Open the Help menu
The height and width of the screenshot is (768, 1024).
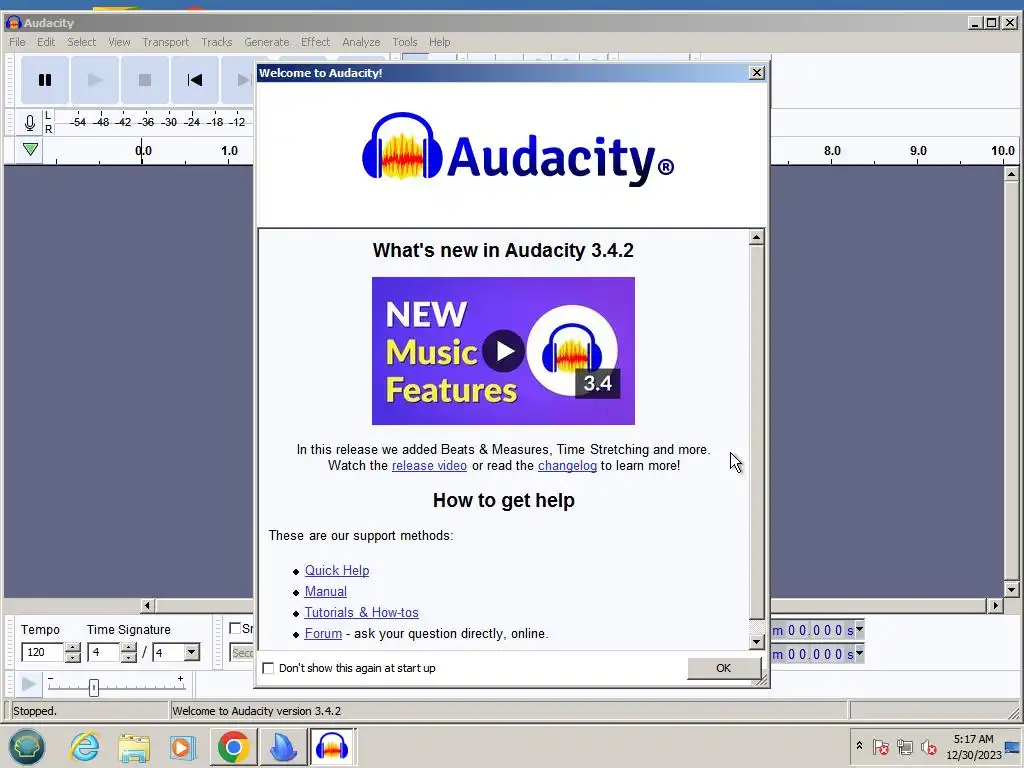[x=440, y=42]
